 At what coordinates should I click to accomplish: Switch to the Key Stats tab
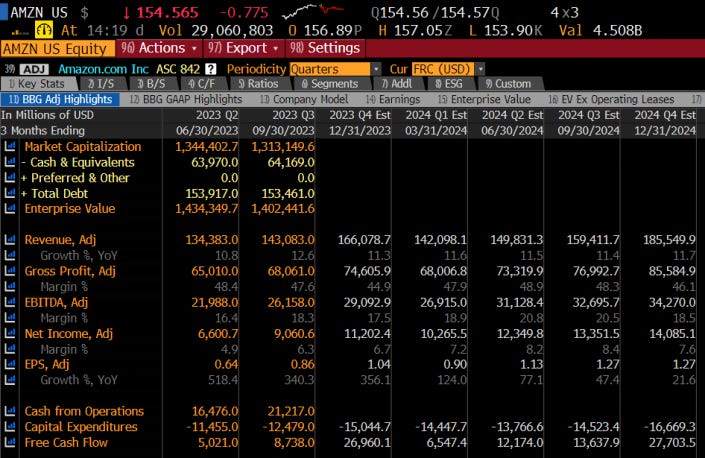point(39,84)
